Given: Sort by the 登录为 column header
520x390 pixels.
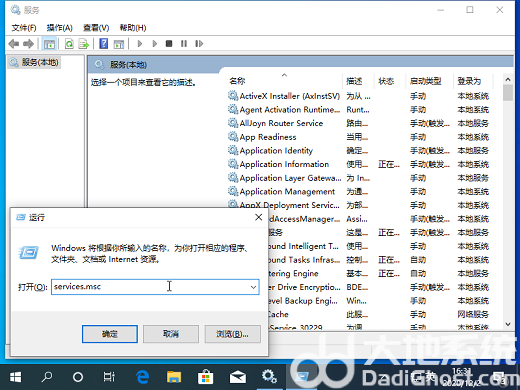Looking at the screenshot, I should coord(469,81).
